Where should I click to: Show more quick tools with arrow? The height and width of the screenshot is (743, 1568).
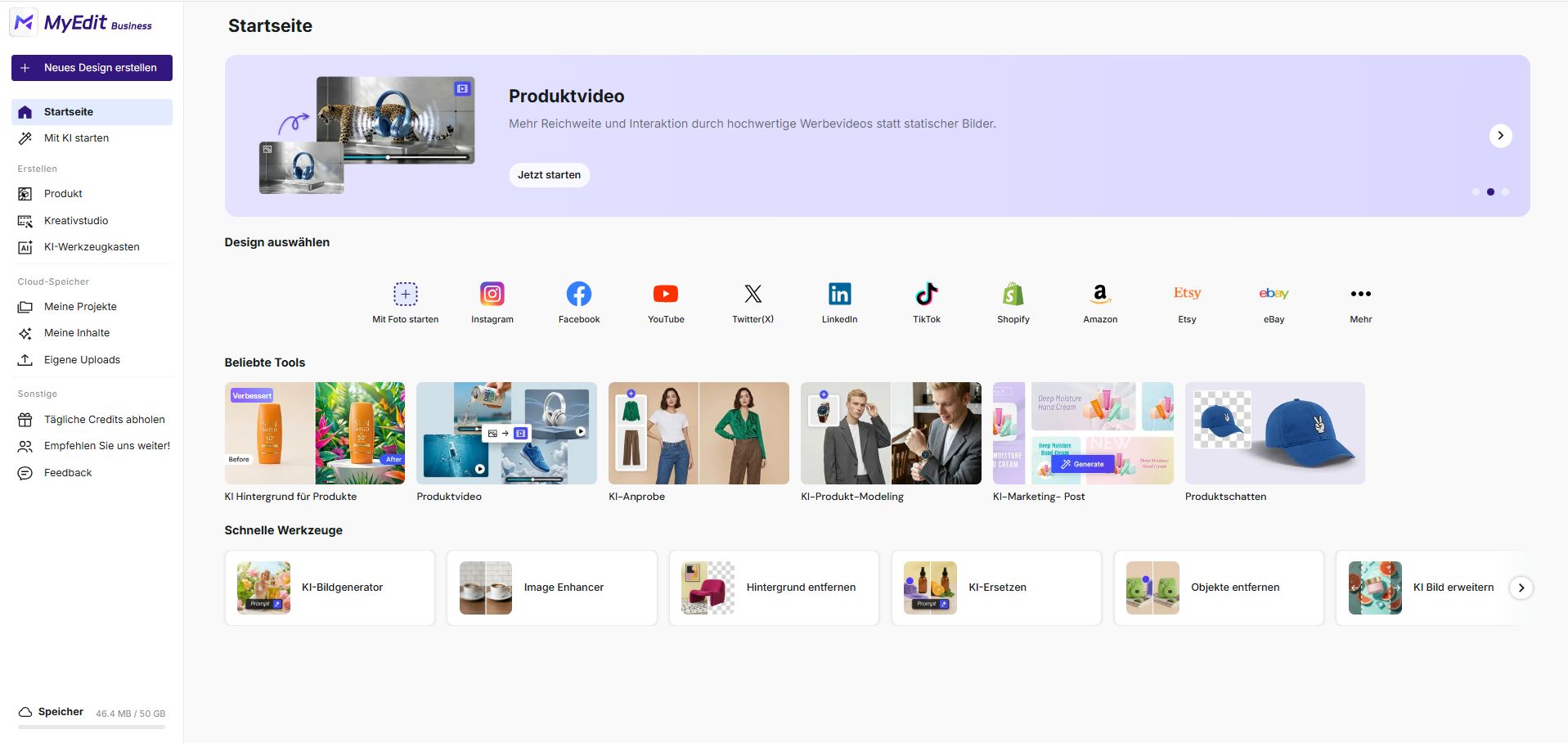pos(1521,588)
